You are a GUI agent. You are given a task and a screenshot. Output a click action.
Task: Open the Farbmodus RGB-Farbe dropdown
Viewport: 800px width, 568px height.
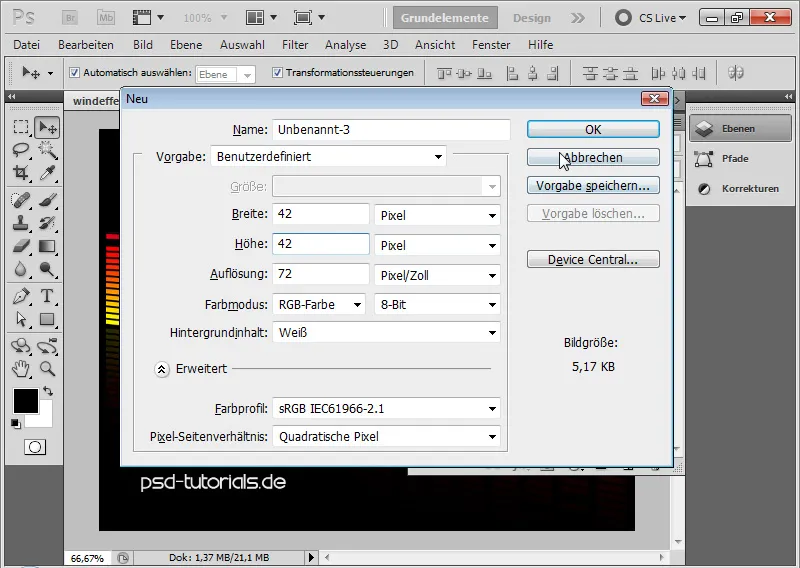point(319,305)
